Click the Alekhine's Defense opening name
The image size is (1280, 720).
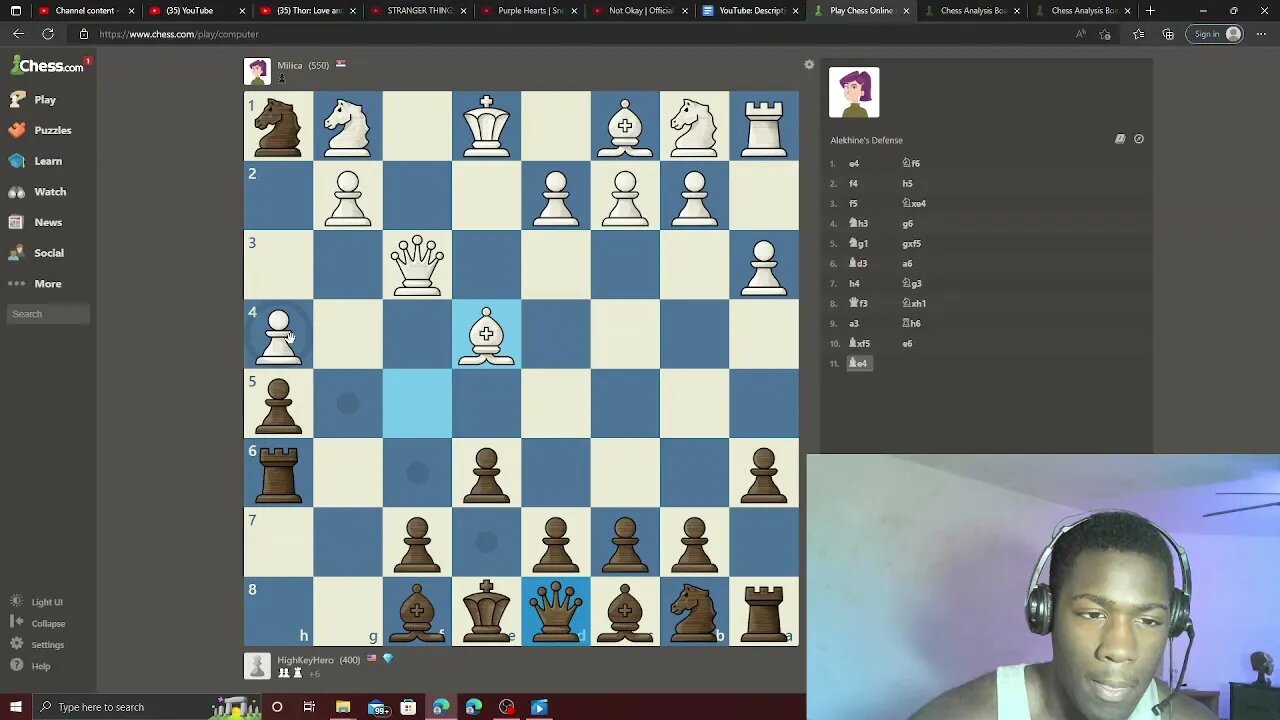pos(866,140)
